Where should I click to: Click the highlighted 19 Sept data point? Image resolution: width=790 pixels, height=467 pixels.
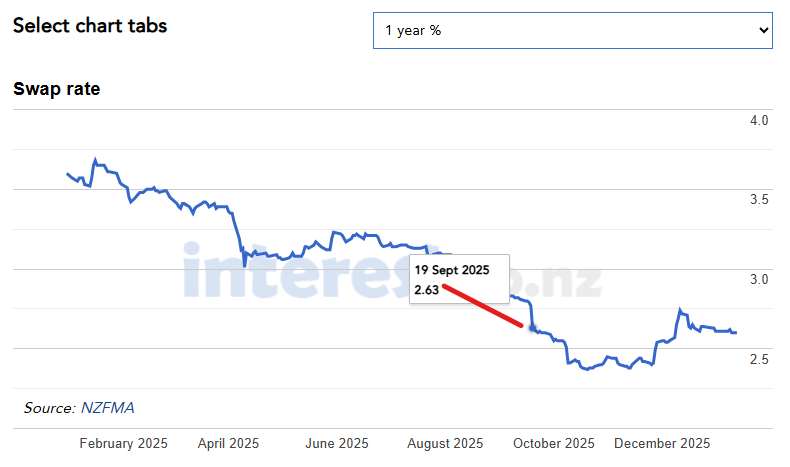(x=533, y=329)
